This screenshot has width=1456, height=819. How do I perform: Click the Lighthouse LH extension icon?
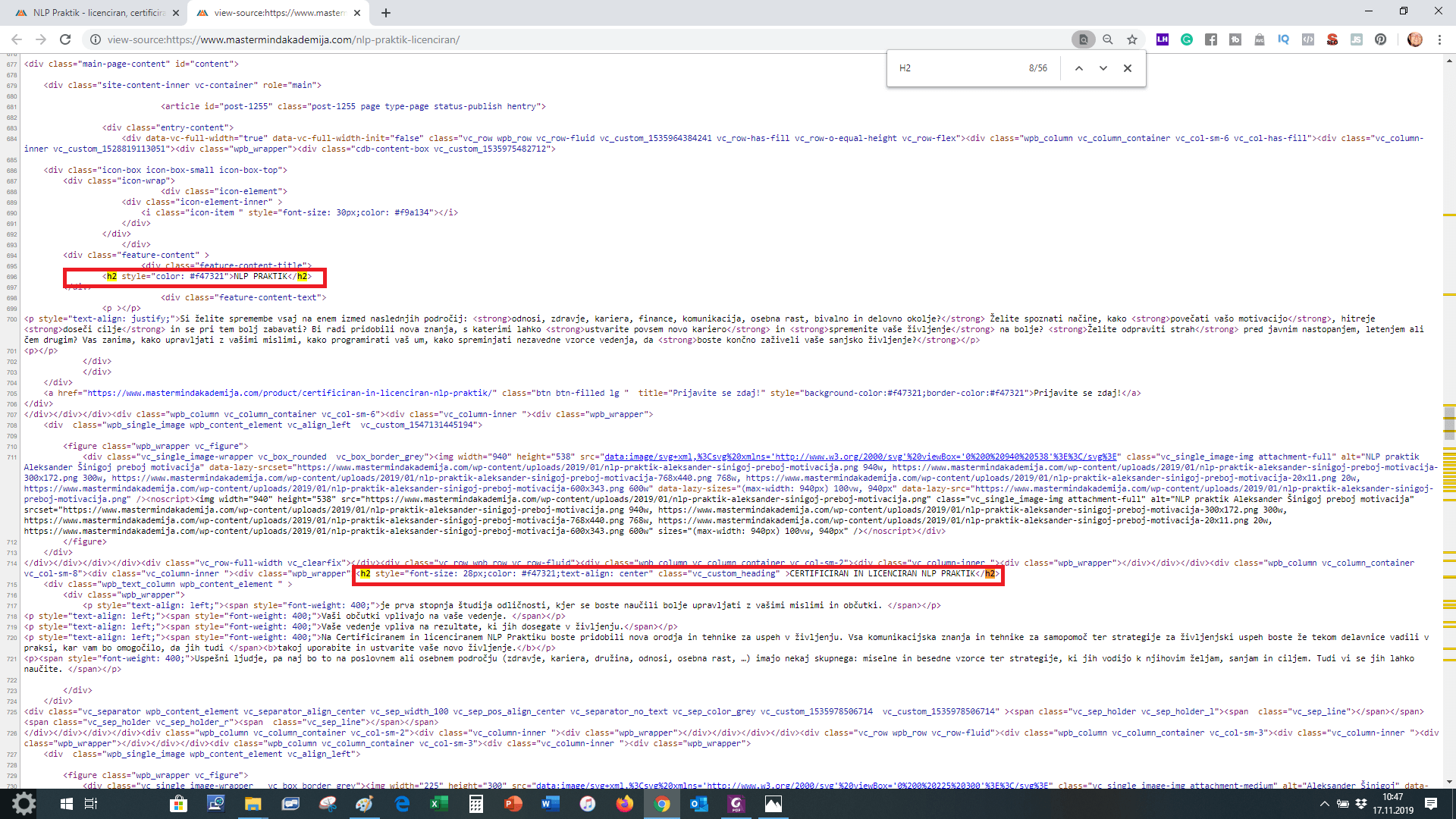[1163, 39]
